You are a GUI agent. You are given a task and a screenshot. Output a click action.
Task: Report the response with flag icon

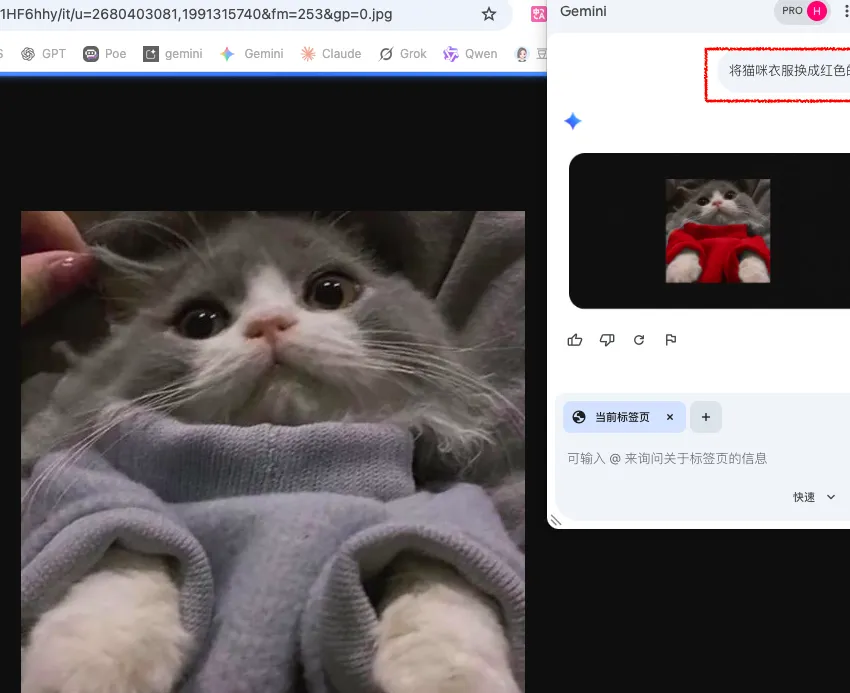[671, 340]
